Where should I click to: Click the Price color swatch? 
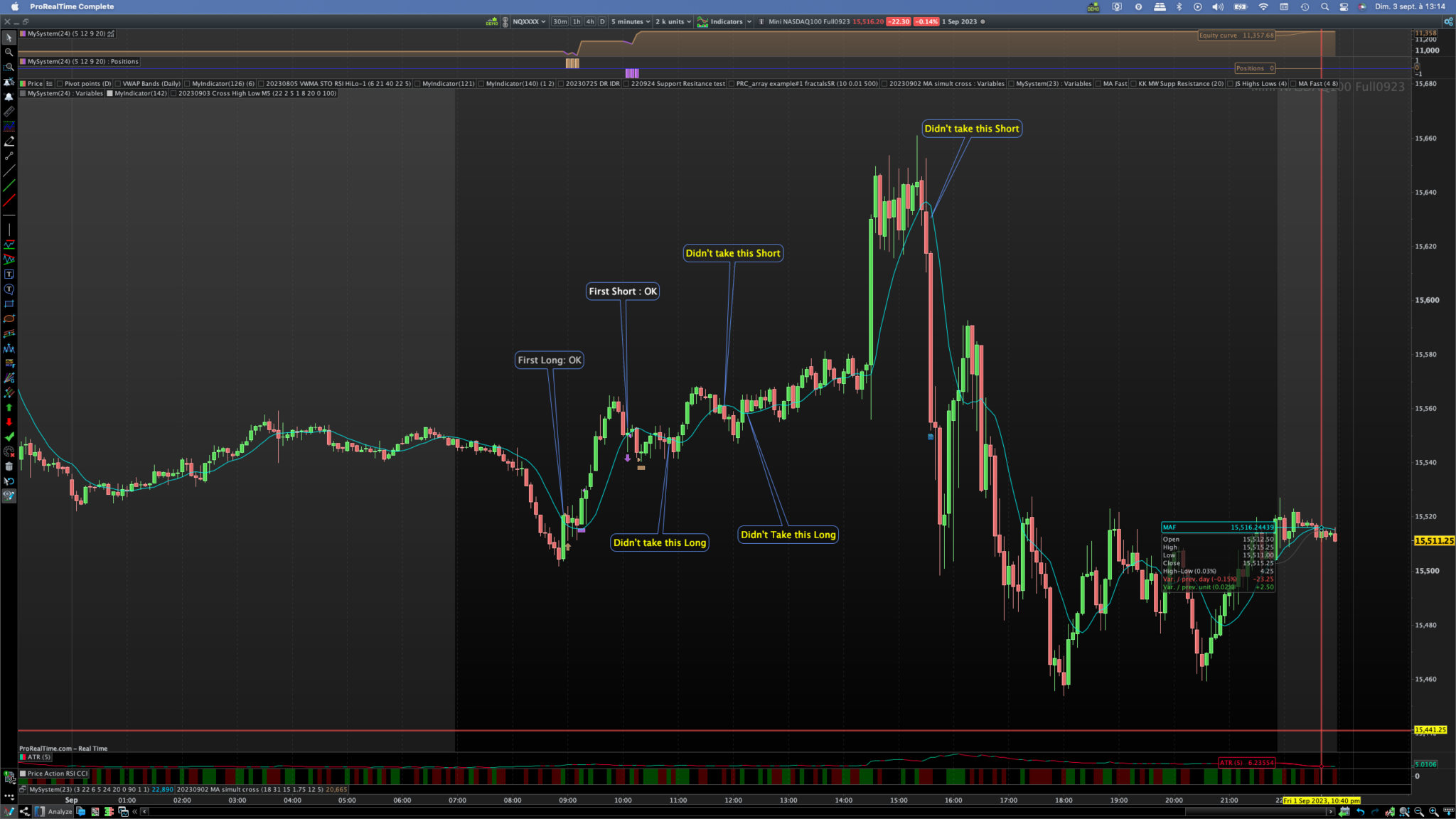(23, 84)
